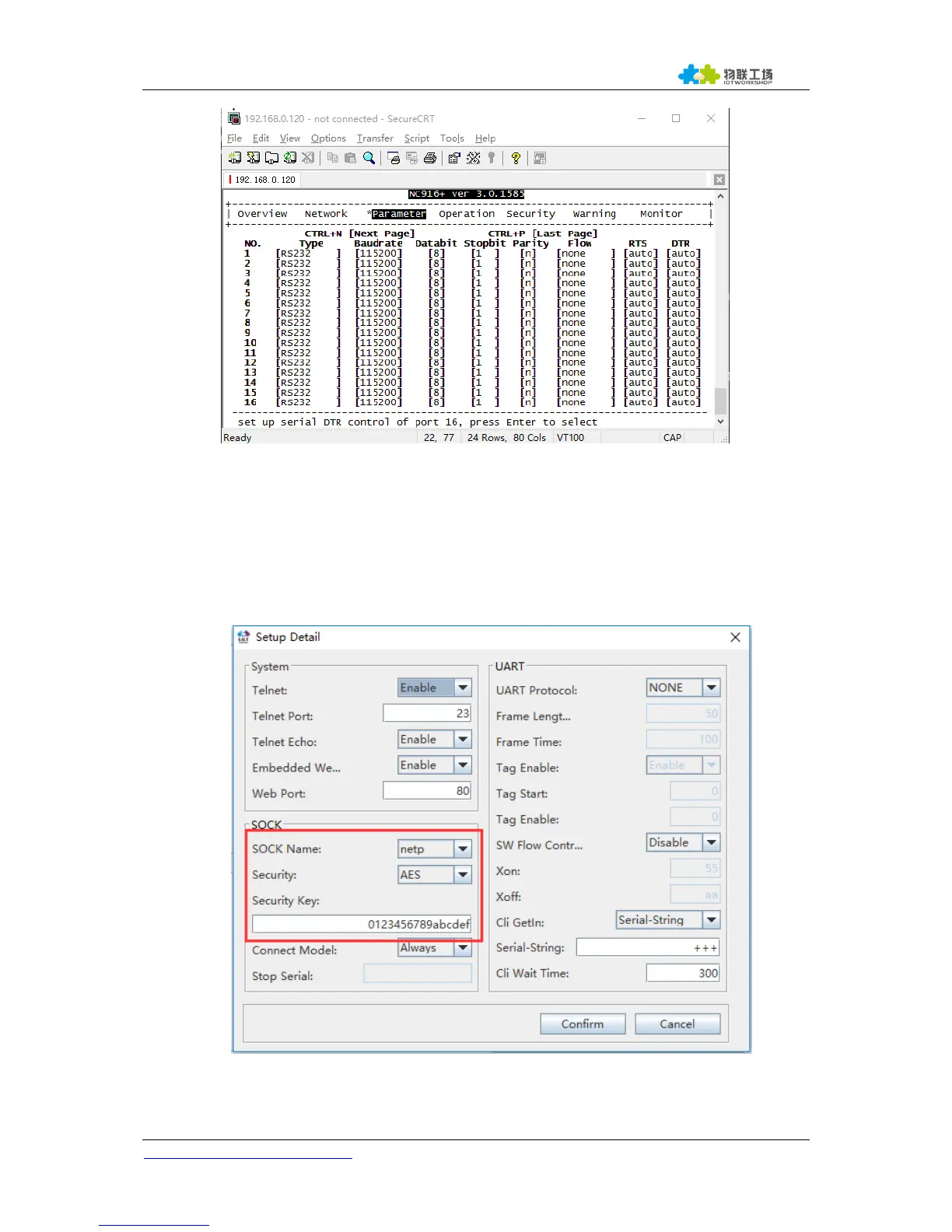Viewport: 952px width, 1232px height.
Task: Click the Reconnect icon in the toolbar
Action: pyautogui.click(x=290, y=158)
